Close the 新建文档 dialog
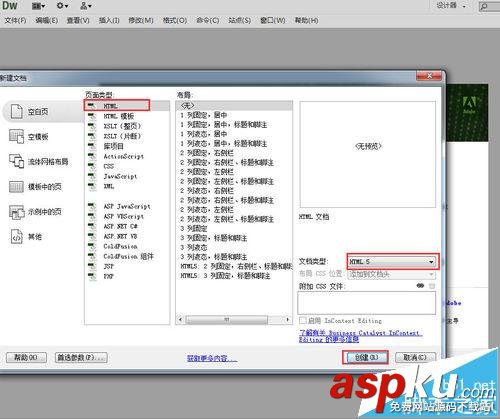The image size is (500, 419). click(x=429, y=76)
